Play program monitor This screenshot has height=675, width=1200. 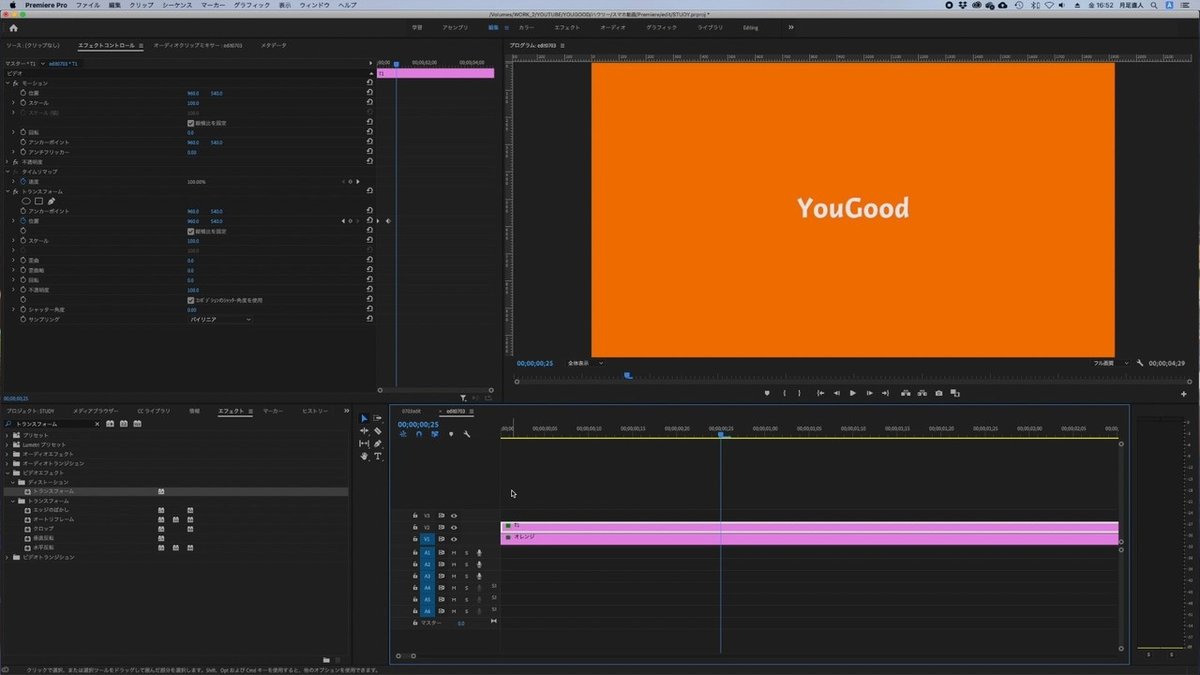(x=853, y=393)
